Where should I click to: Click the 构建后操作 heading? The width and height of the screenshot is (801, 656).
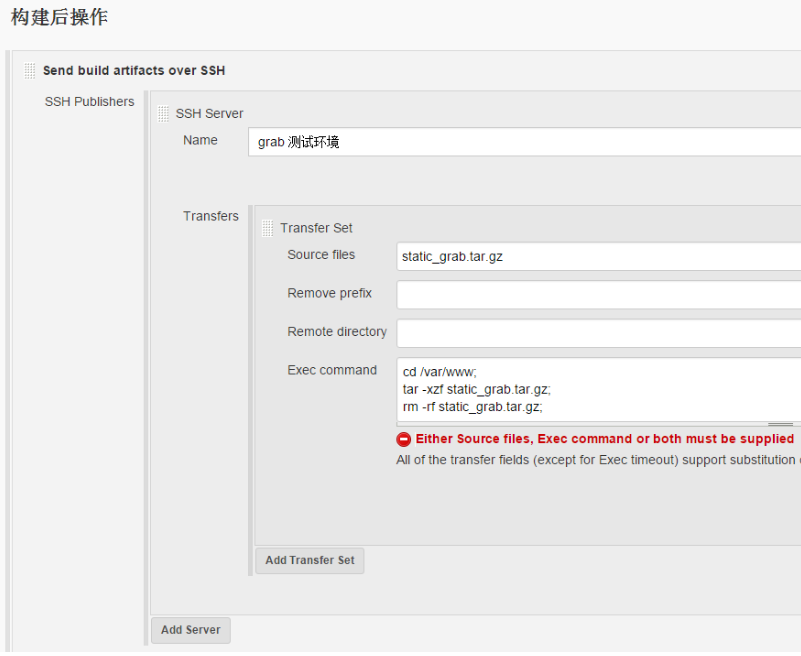pyautogui.click(x=59, y=17)
